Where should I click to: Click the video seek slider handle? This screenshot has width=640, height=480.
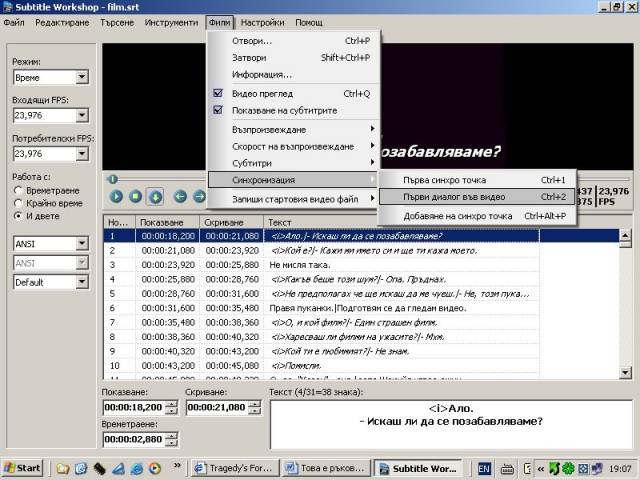(113, 179)
